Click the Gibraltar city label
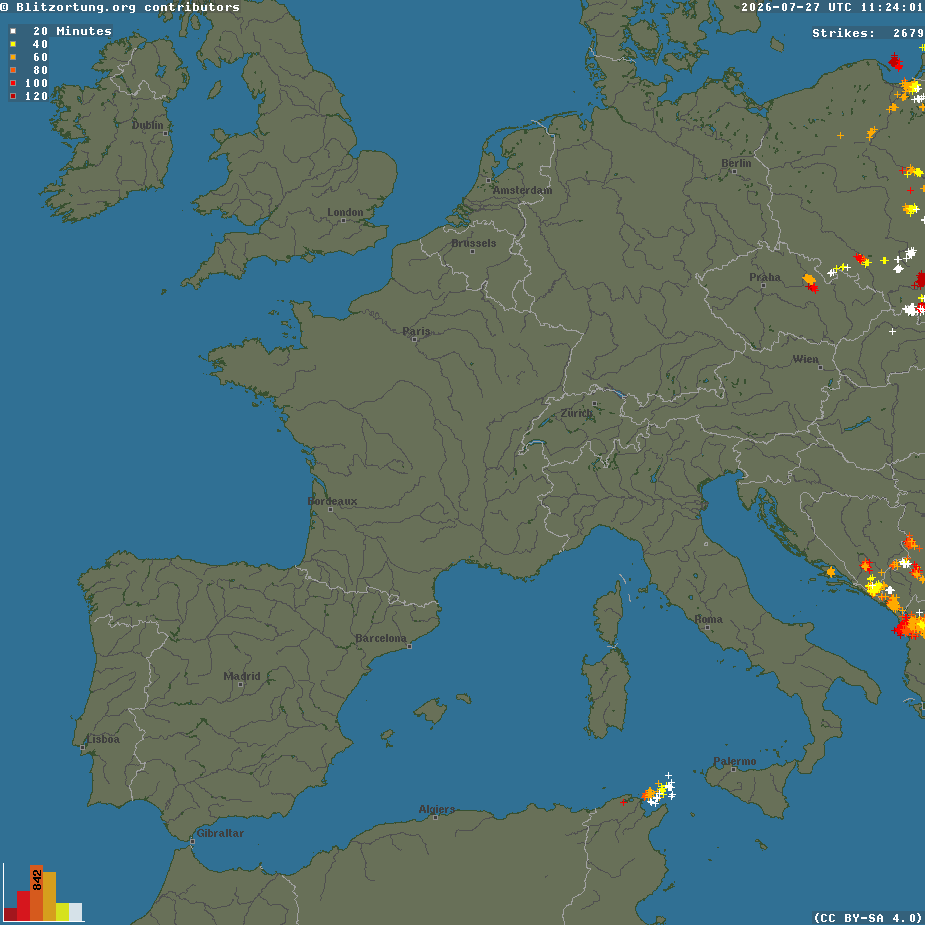This screenshot has width=925, height=925. tap(219, 832)
